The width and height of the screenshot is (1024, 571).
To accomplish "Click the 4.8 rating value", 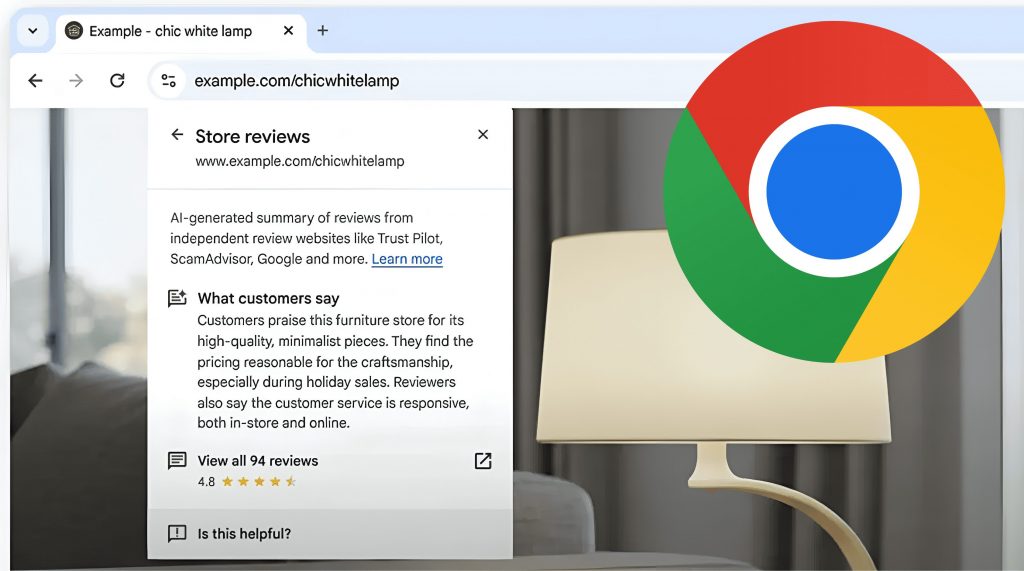I will 206,482.
